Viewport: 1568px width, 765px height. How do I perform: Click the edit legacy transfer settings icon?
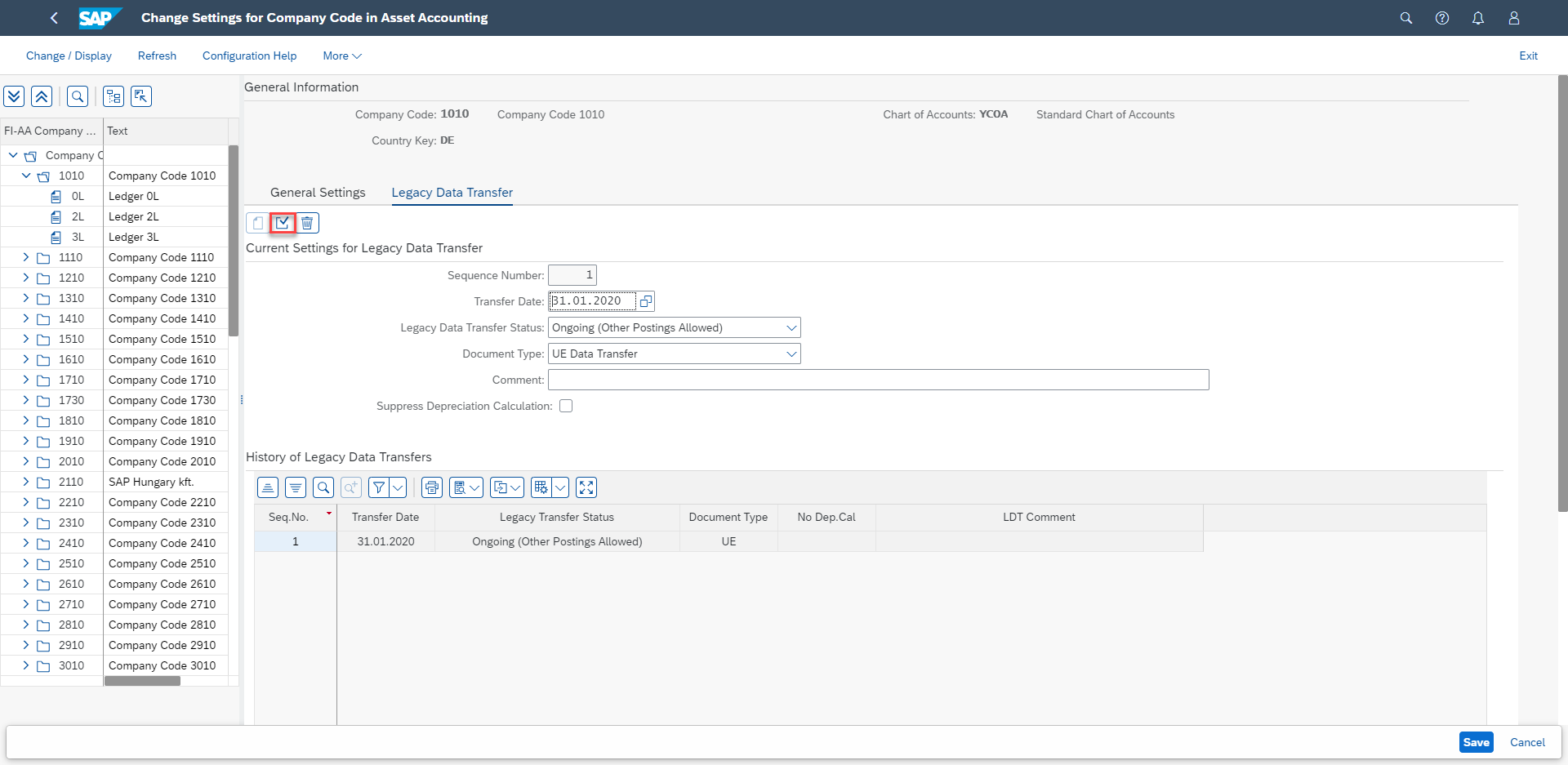click(283, 223)
